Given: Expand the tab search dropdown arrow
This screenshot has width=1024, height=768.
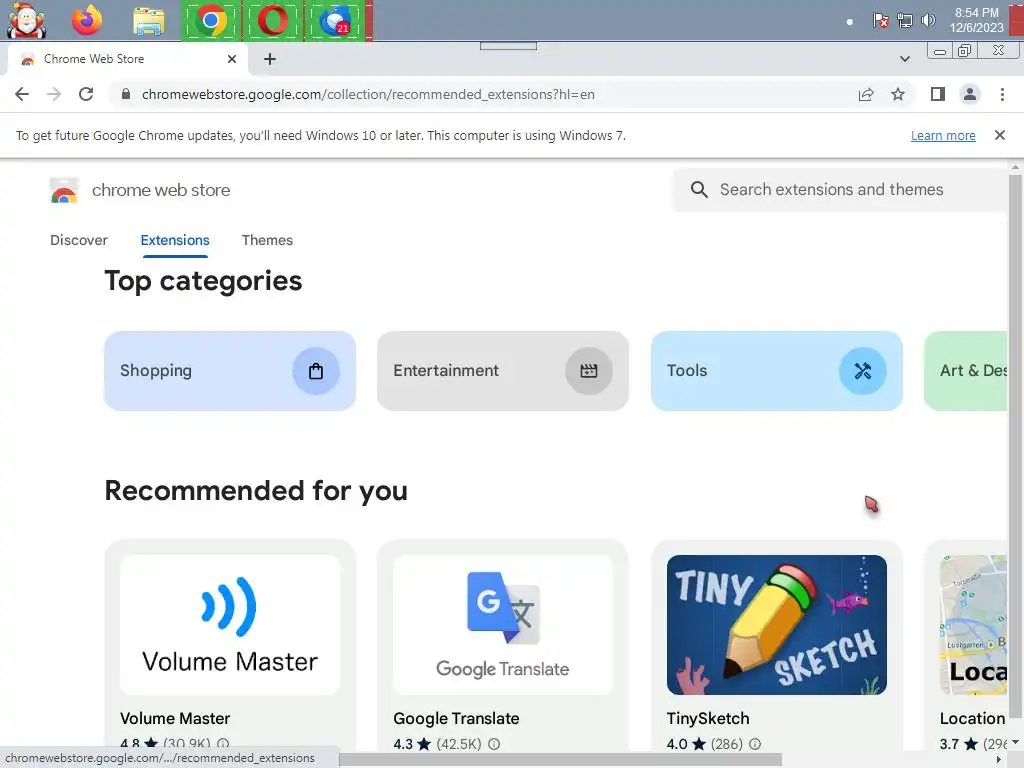Looking at the screenshot, I should (x=904, y=59).
